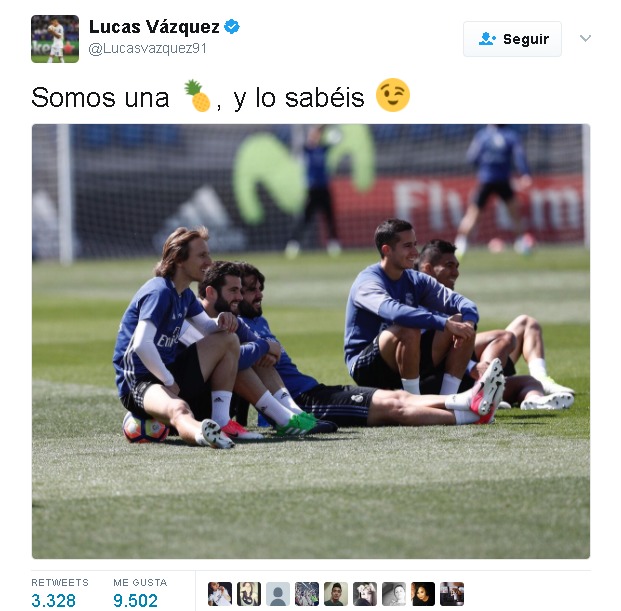View the 9.502 me gusta count
This screenshot has height=611, width=621.
135,601
